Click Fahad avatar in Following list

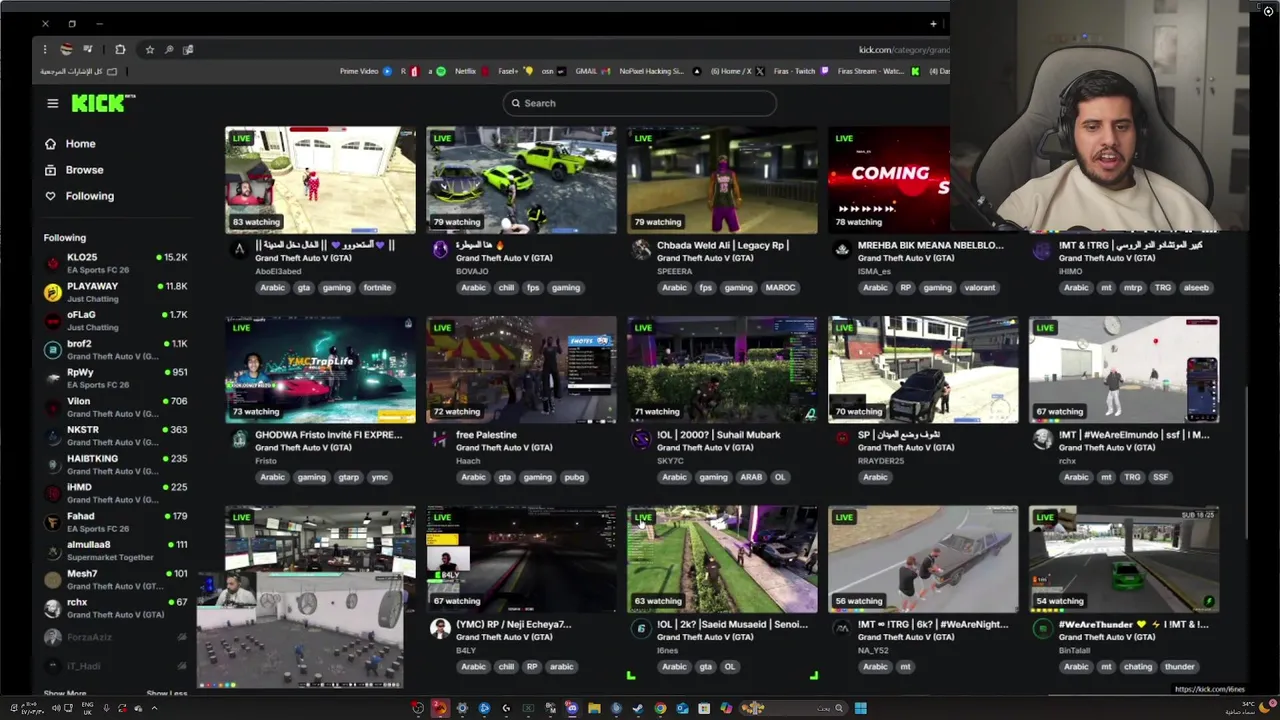coord(53,522)
